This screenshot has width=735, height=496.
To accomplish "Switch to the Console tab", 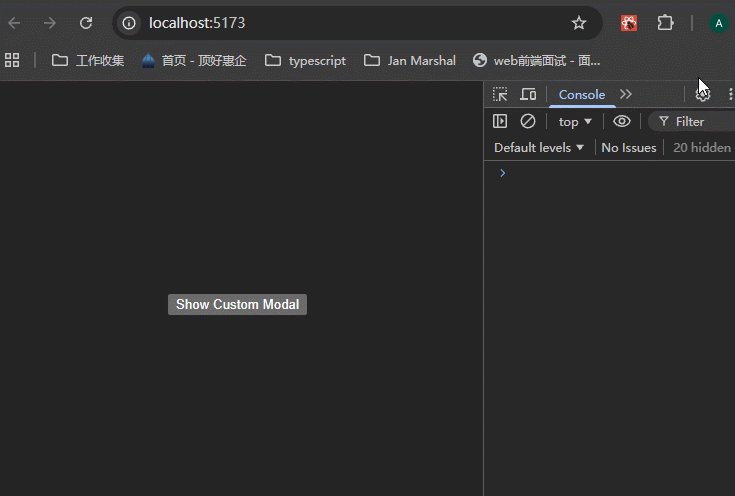I will click(x=581, y=94).
